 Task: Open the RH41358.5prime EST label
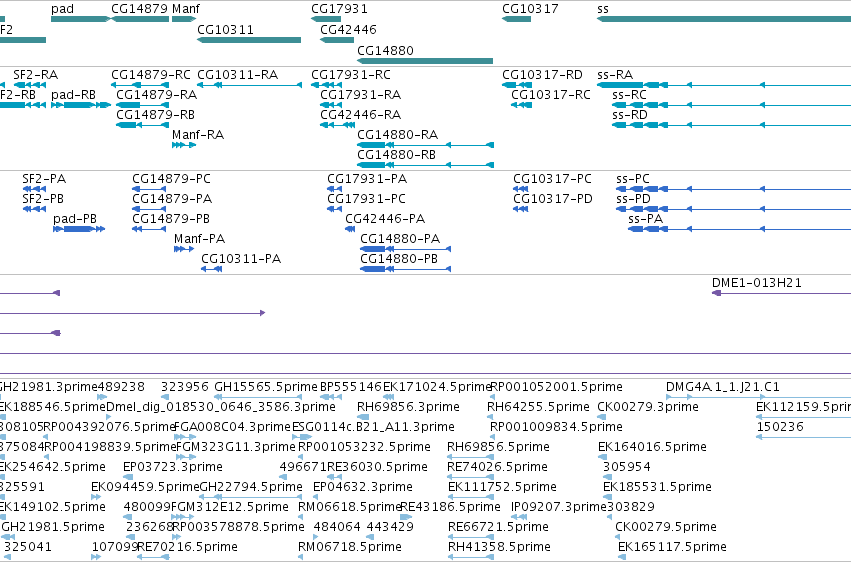click(x=499, y=548)
